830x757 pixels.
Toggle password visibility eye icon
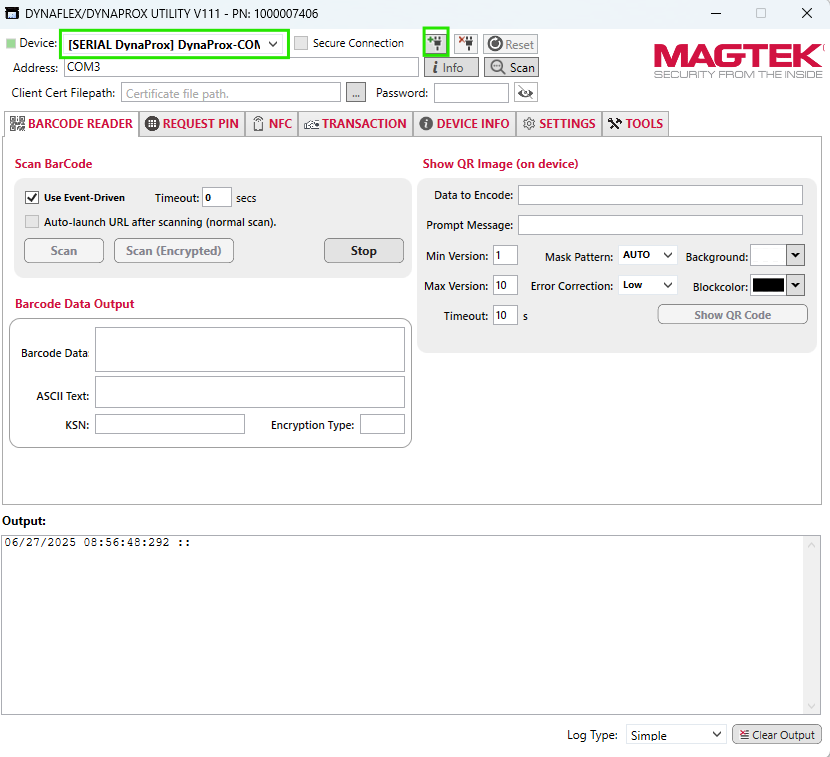pyautogui.click(x=526, y=93)
